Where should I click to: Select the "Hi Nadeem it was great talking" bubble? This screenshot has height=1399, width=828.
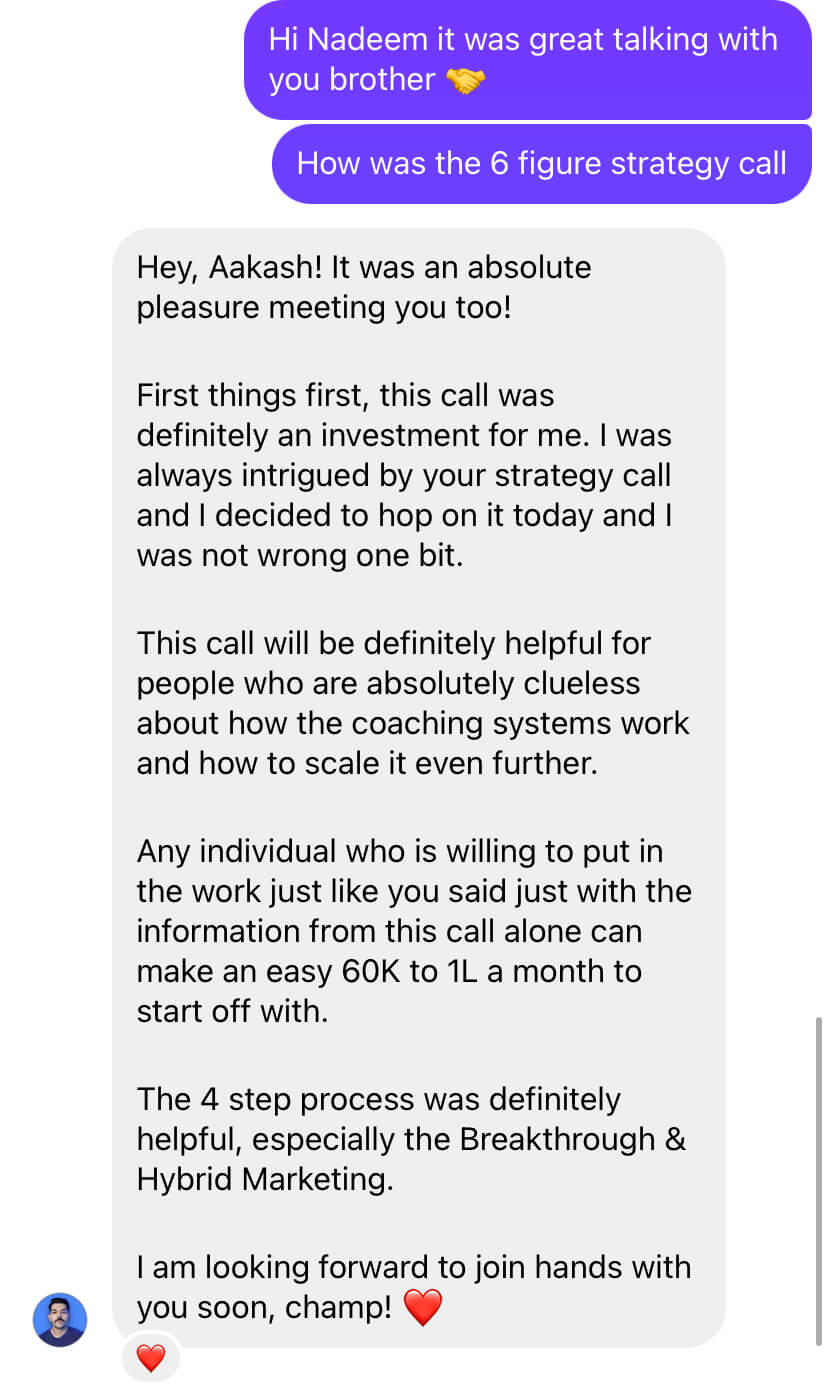[x=527, y=60]
